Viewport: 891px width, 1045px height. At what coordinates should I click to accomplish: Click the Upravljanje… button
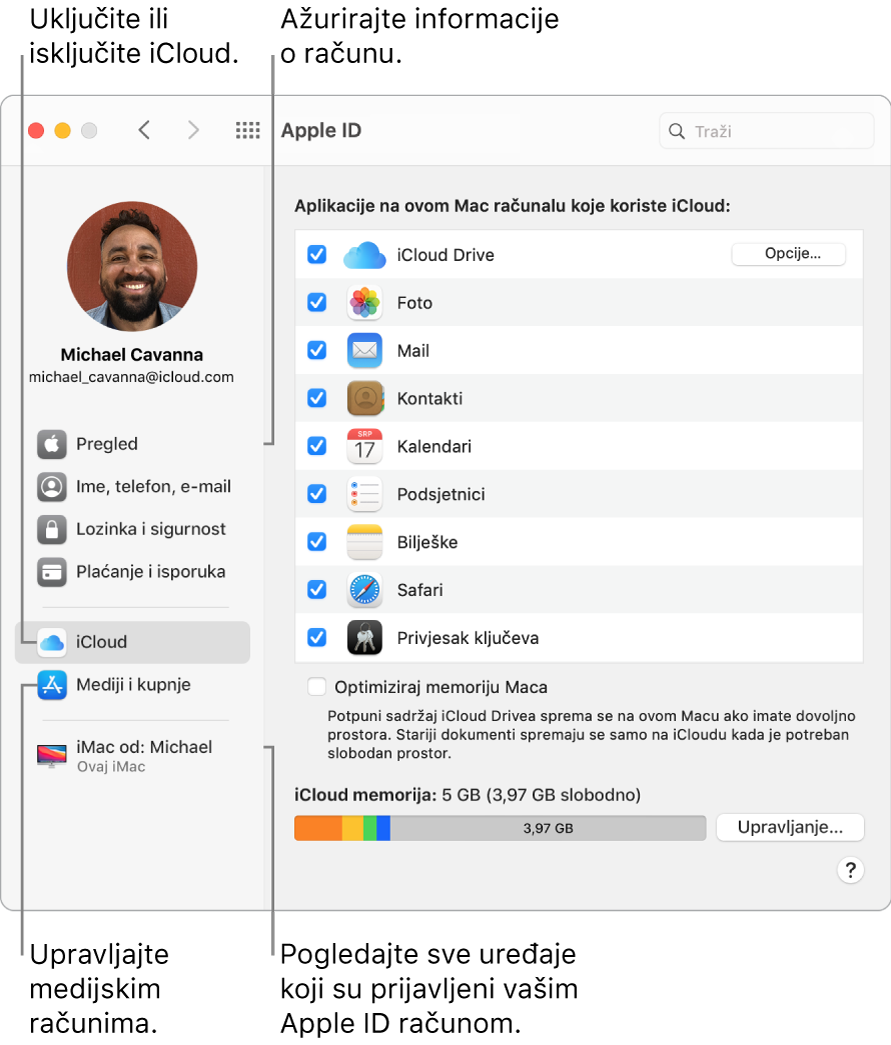click(x=790, y=827)
